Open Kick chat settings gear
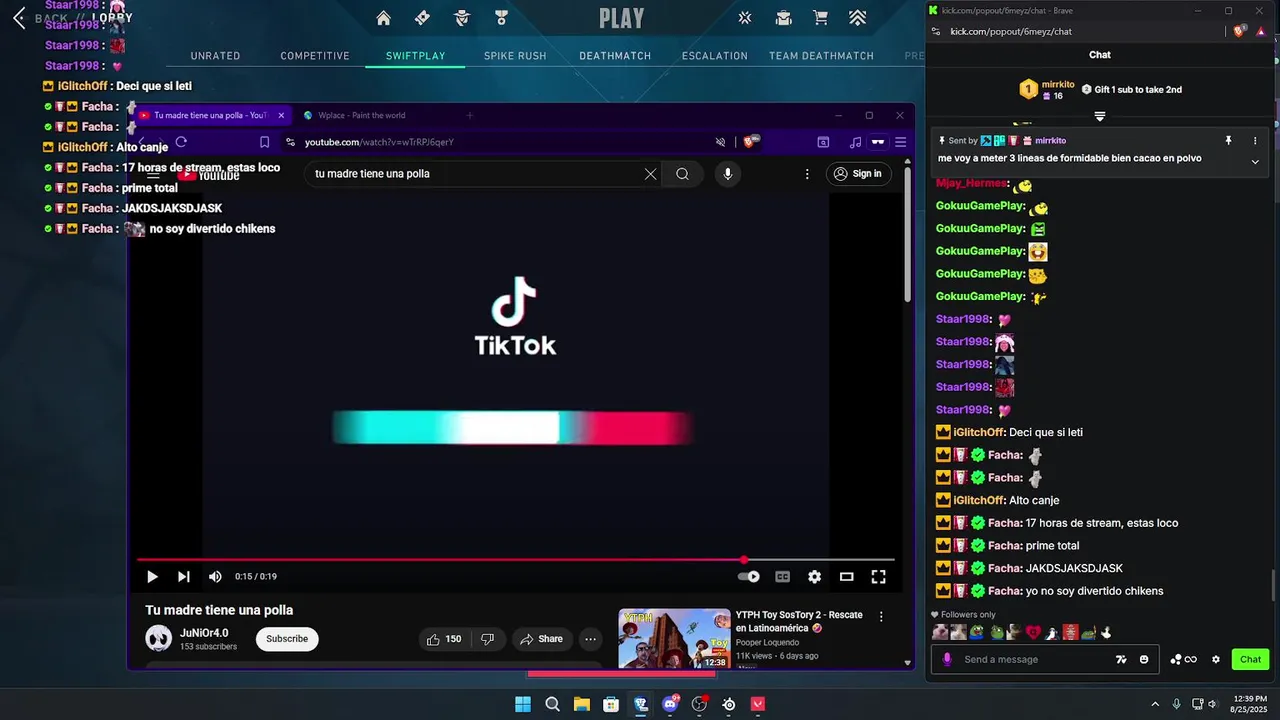 pos(1216,660)
